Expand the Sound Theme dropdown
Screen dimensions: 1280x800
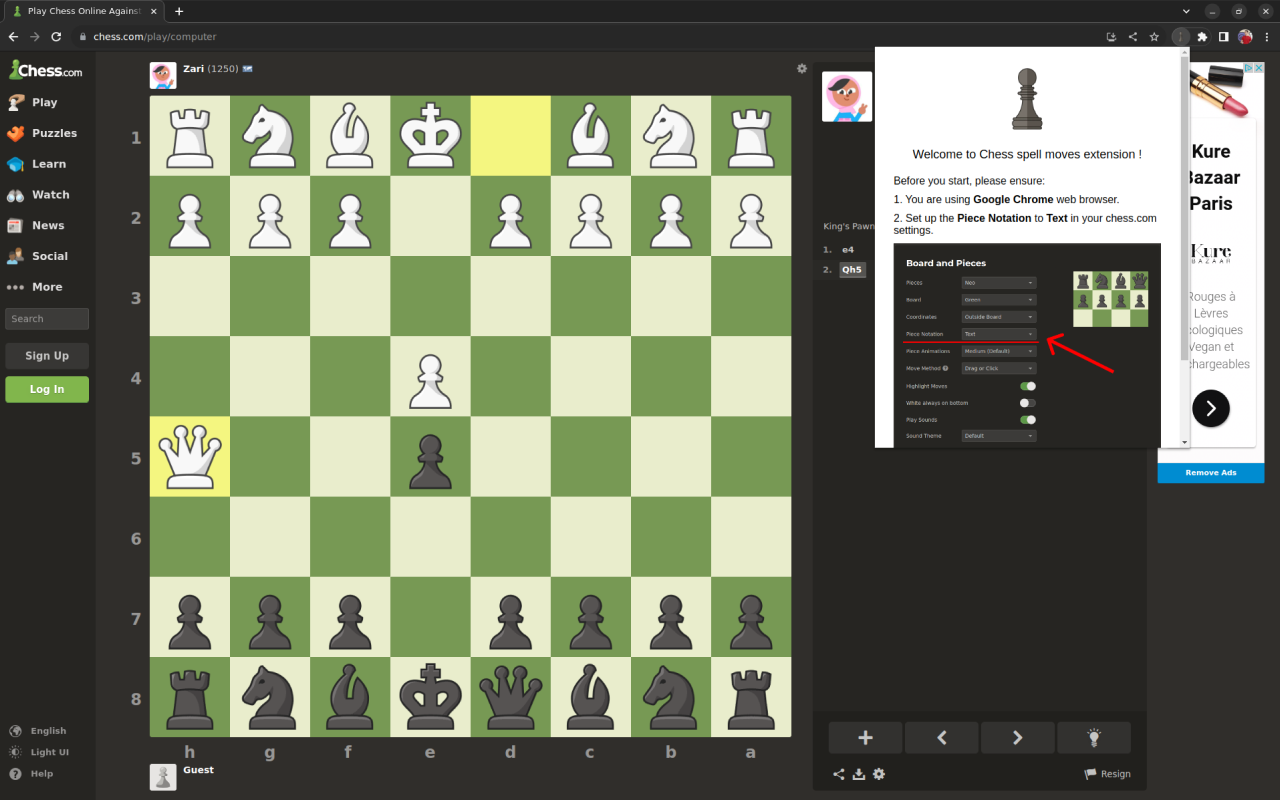click(x=999, y=435)
